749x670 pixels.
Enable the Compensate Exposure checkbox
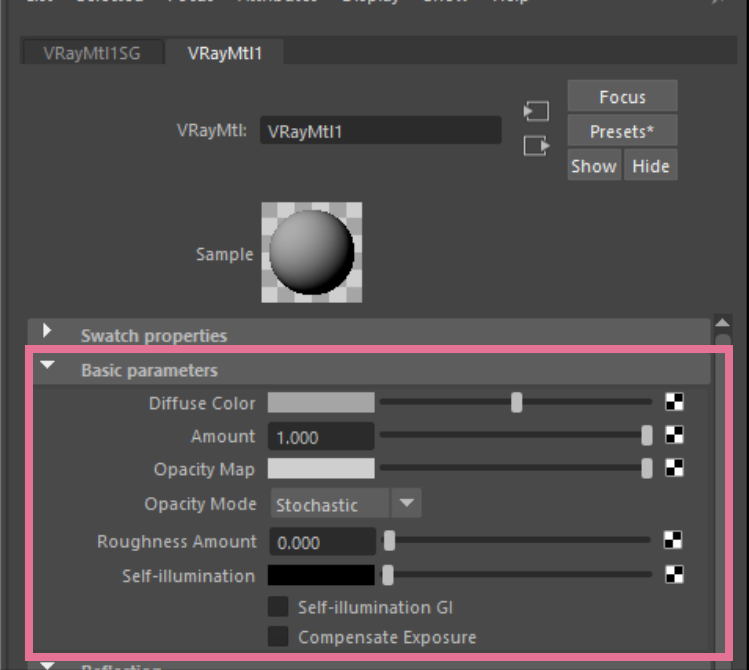coord(278,637)
